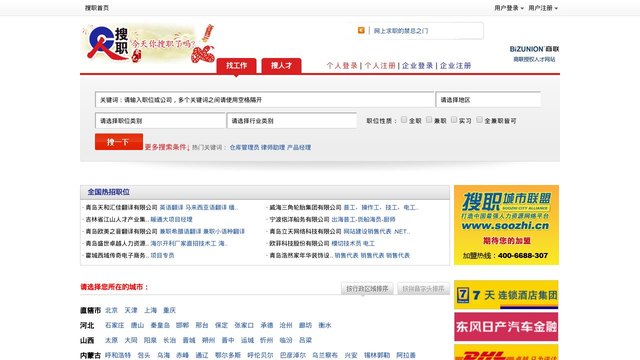This screenshot has width=640, height=360.
Task: Check the 兼职 checkbox
Action: [429, 120]
